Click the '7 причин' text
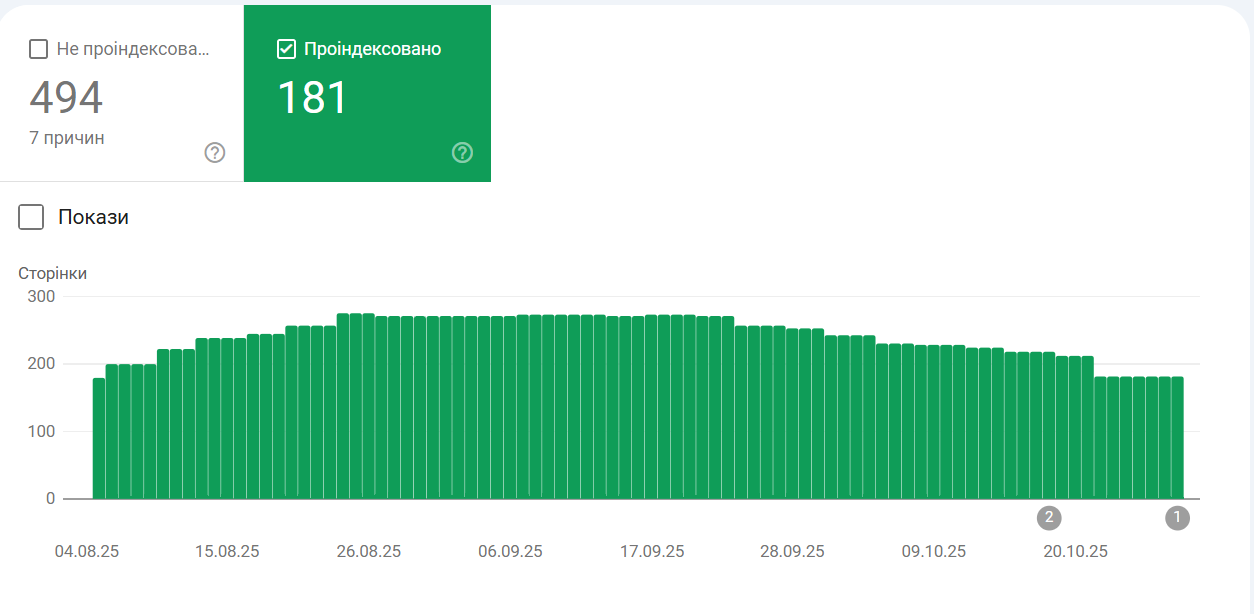1254x614 pixels. click(67, 138)
